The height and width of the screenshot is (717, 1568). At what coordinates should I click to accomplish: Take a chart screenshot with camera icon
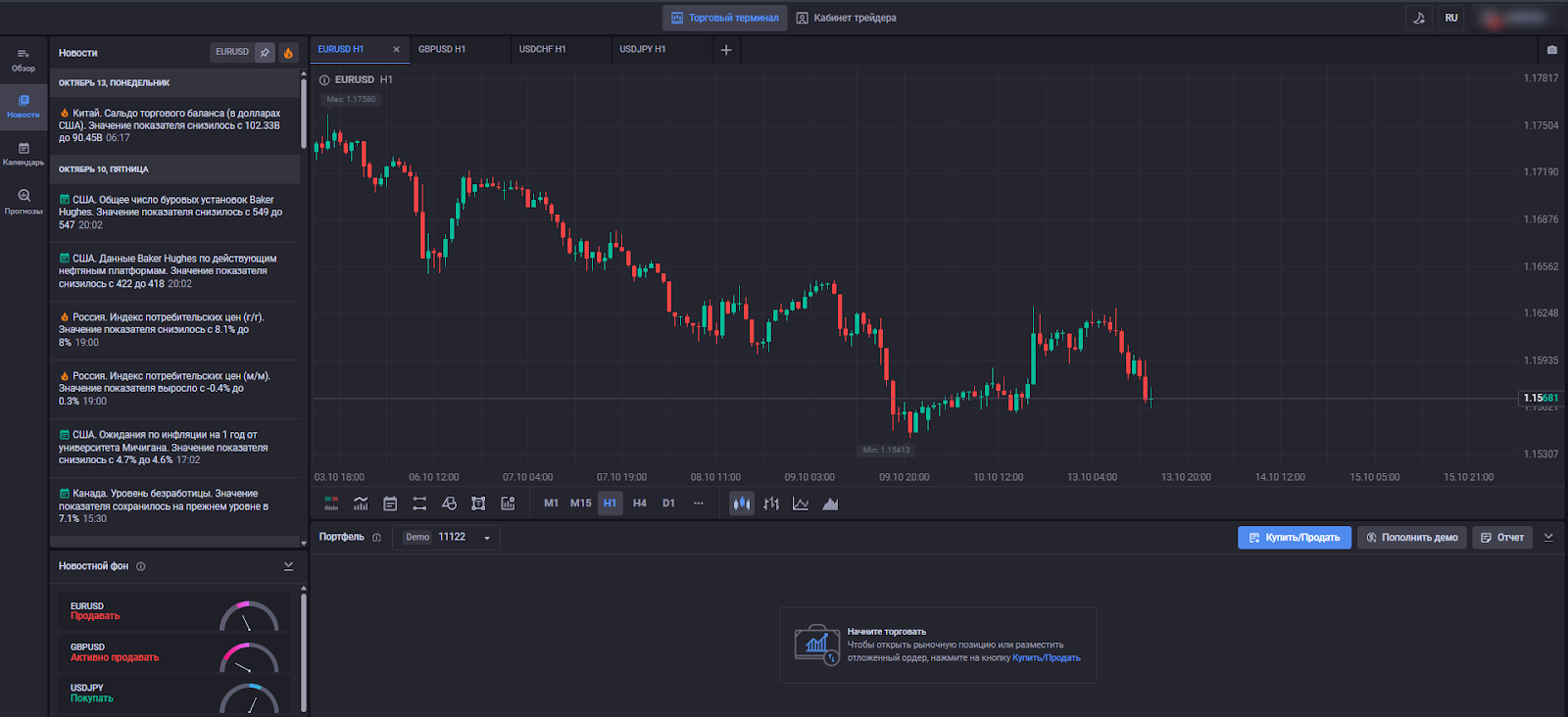tap(1551, 50)
